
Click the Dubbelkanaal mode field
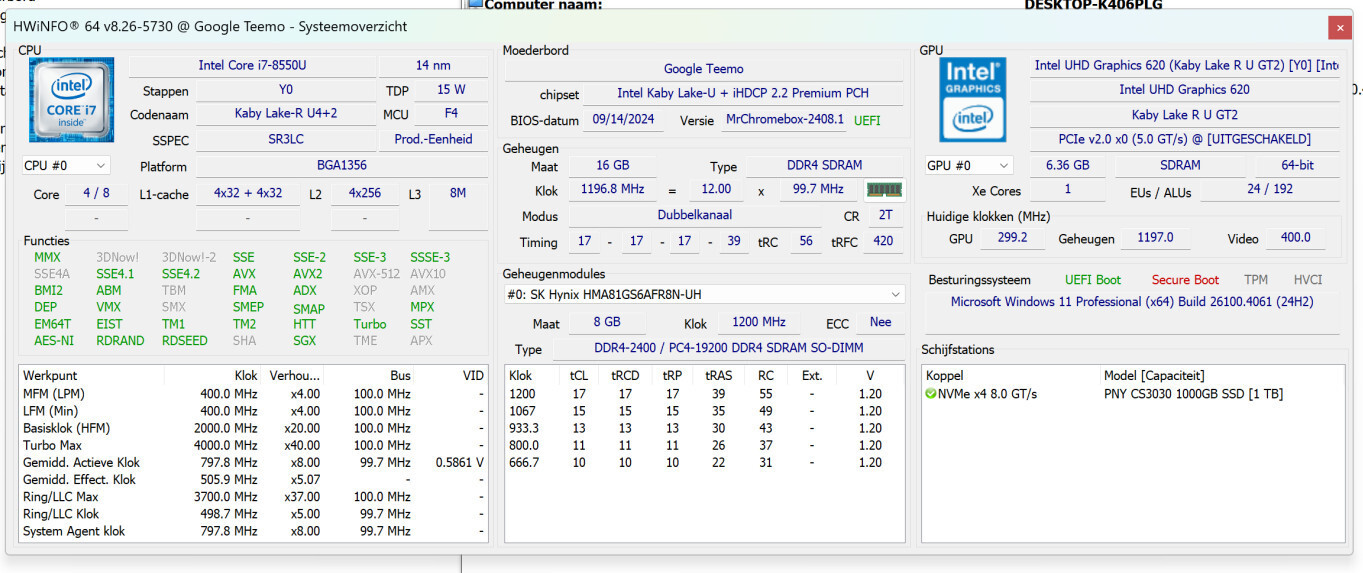pos(694,216)
